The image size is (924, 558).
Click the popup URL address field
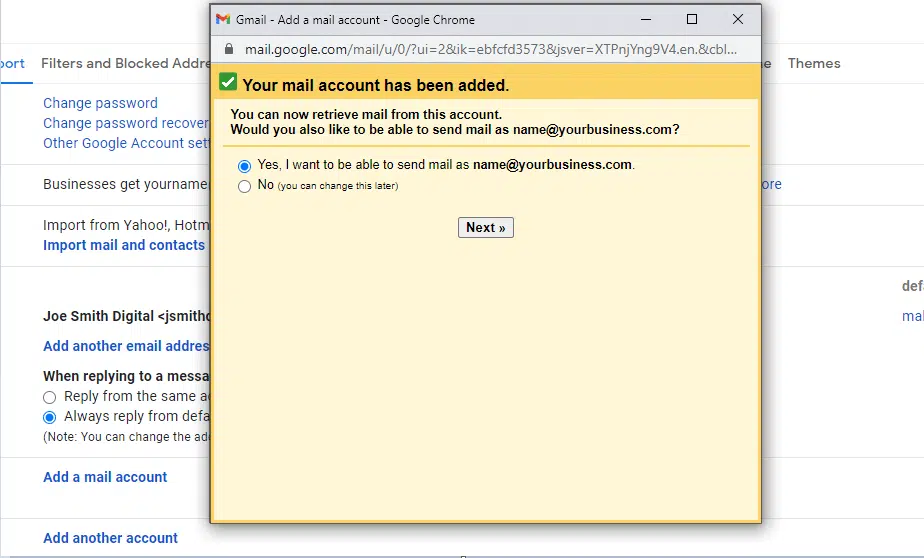click(490, 48)
